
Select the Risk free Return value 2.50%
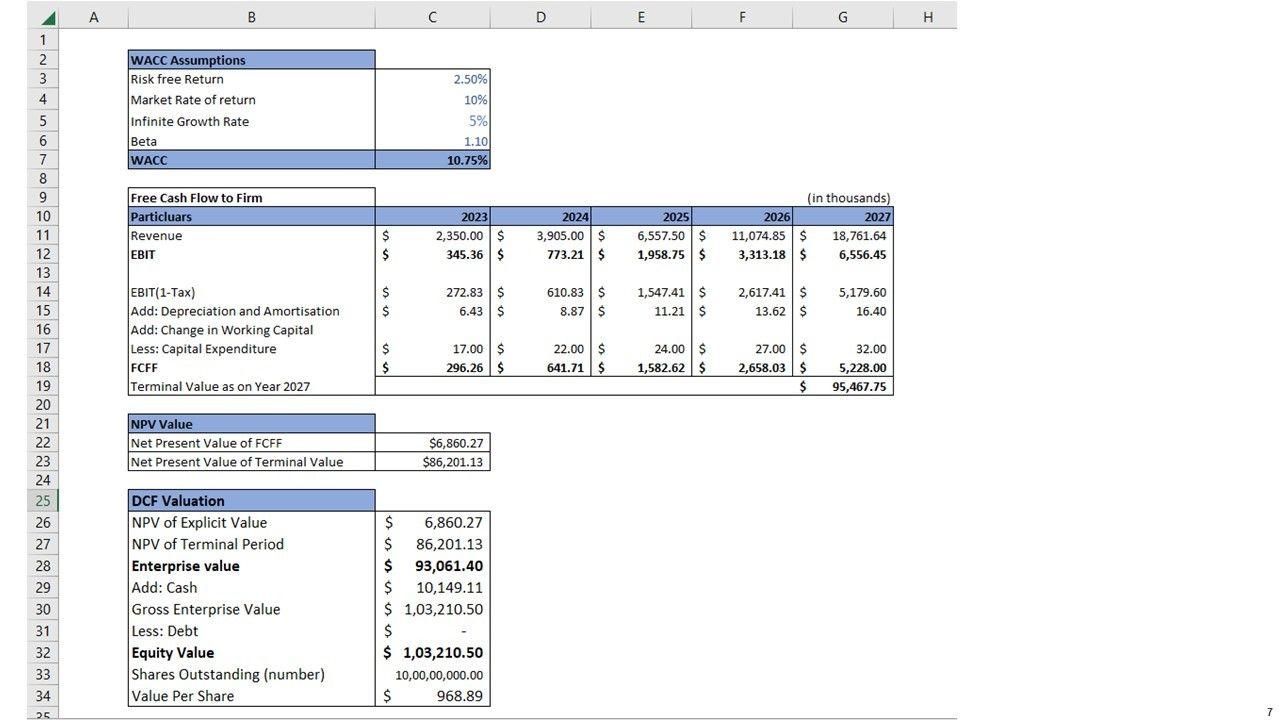(432, 79)
